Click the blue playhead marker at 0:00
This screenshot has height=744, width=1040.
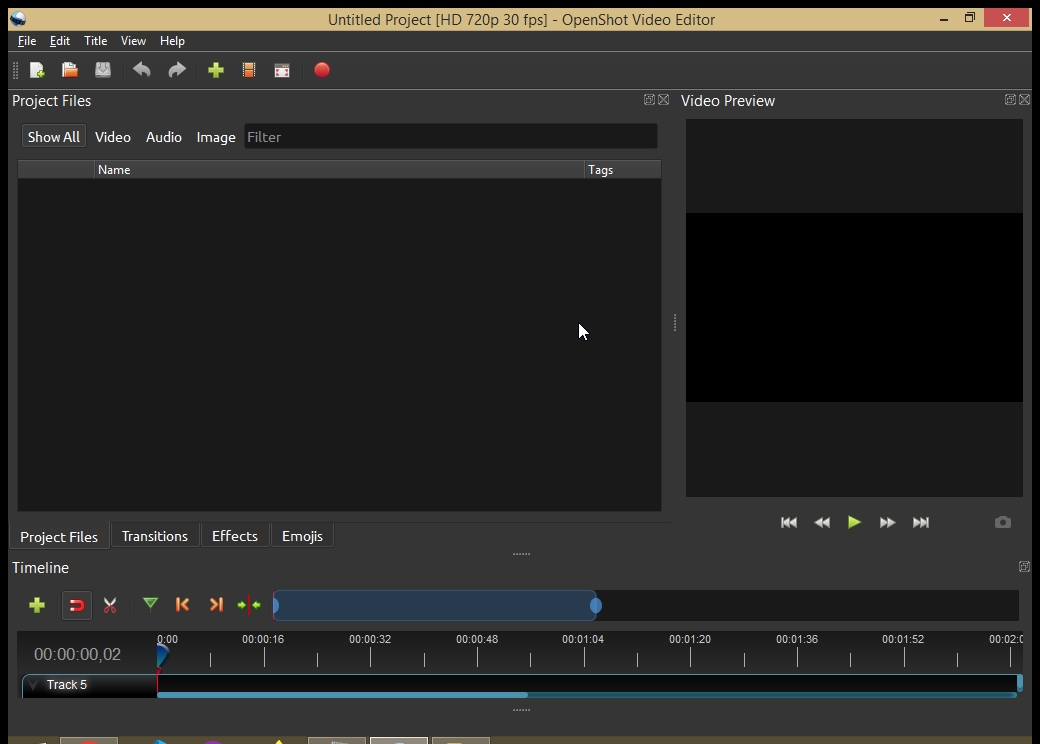point(162,656)
